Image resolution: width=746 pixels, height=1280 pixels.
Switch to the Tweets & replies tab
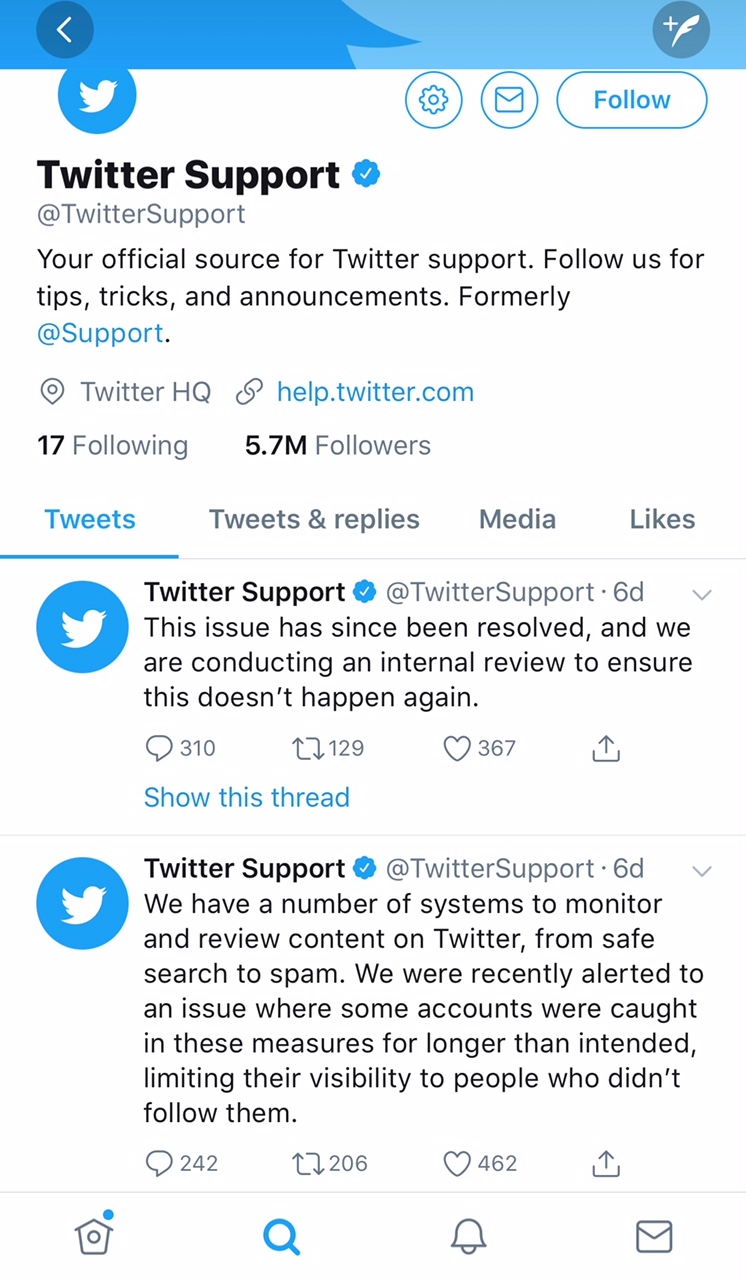(314, 519)
